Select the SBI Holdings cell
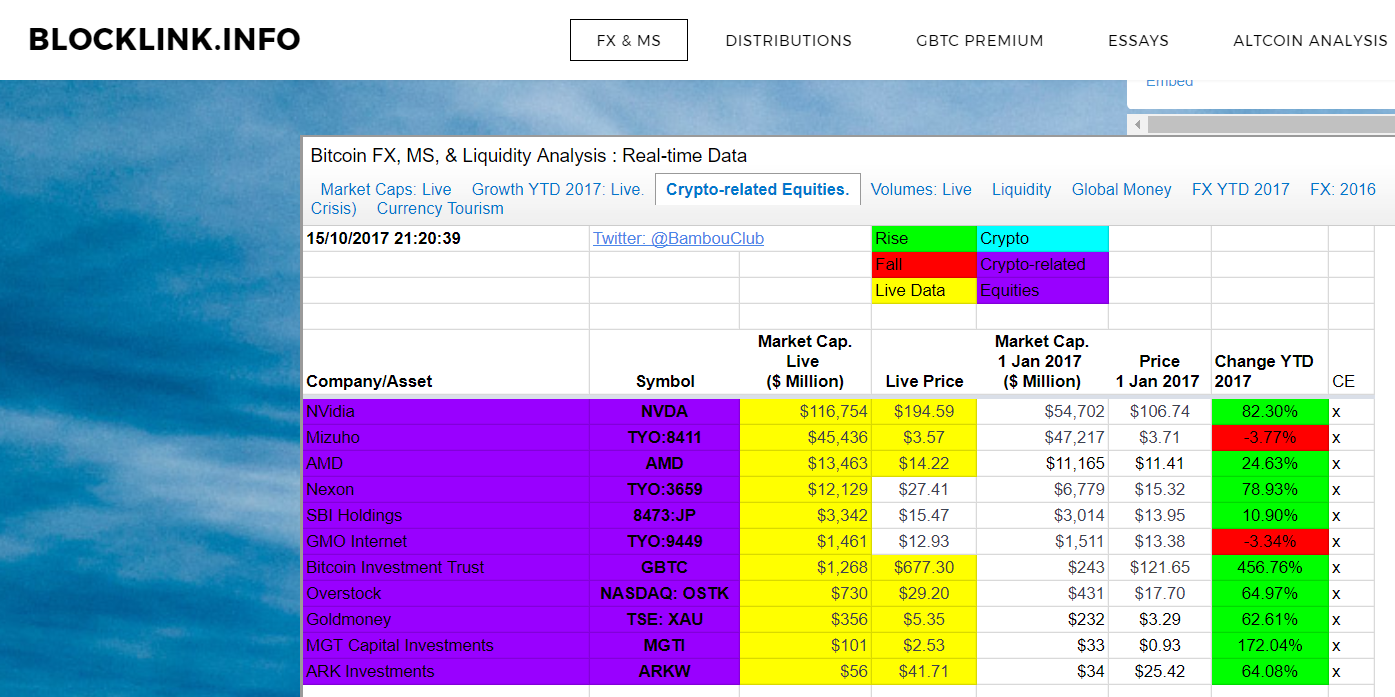 (x=446, y=515)
